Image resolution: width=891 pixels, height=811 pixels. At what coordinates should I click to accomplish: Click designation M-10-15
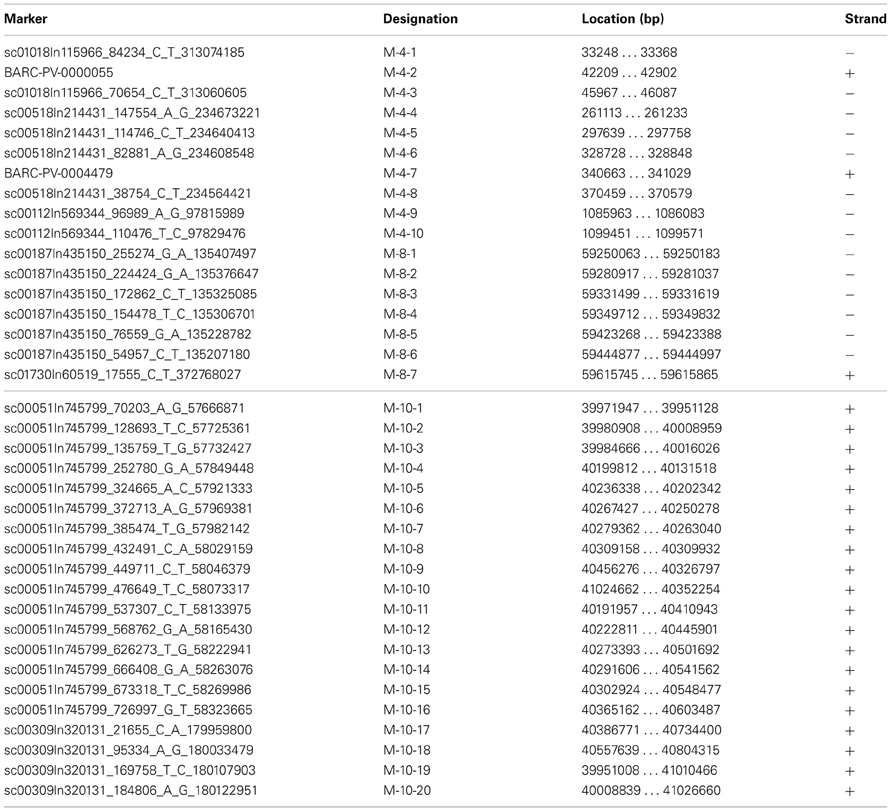(406, 691)
